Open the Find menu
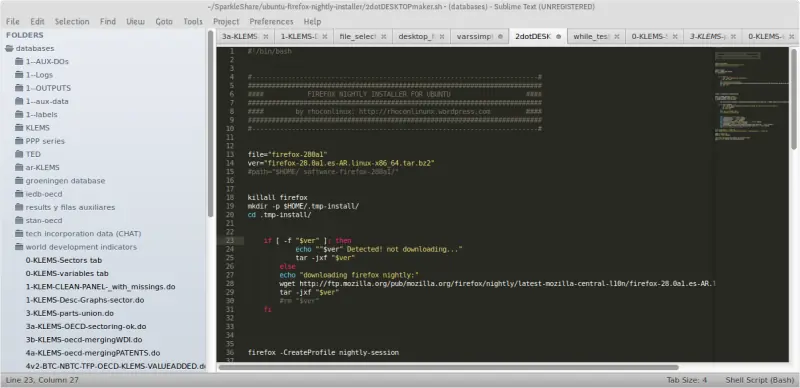The width and height of the screenshot is (800, 388). click(108, 21)
